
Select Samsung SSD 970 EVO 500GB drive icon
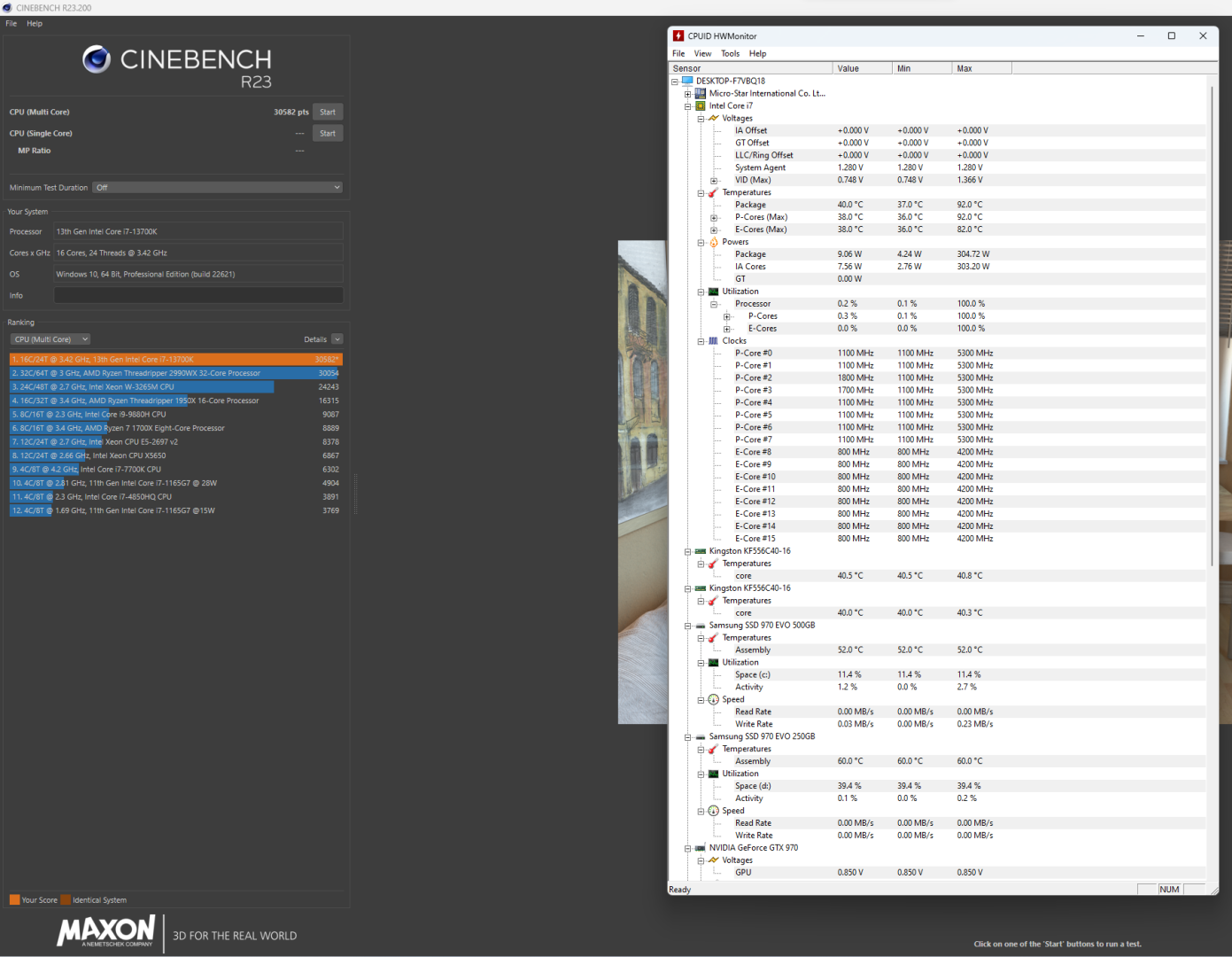click(x=701, y=626)
